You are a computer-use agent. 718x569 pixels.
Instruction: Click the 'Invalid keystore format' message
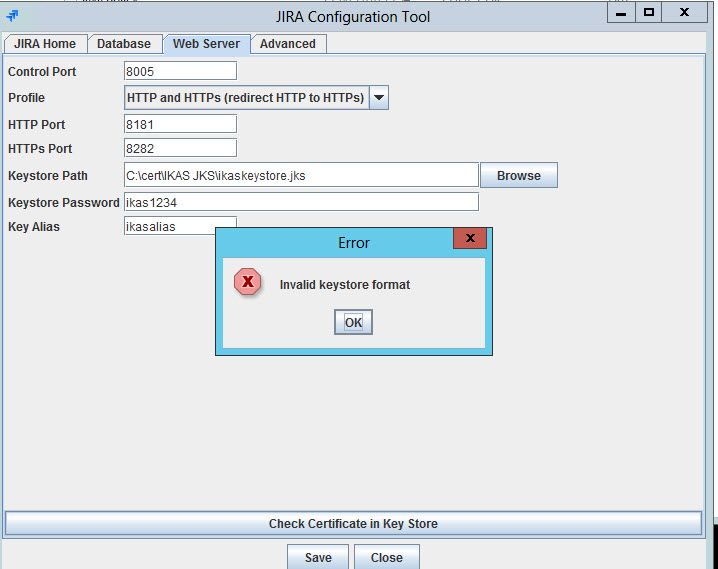point(345,285)
